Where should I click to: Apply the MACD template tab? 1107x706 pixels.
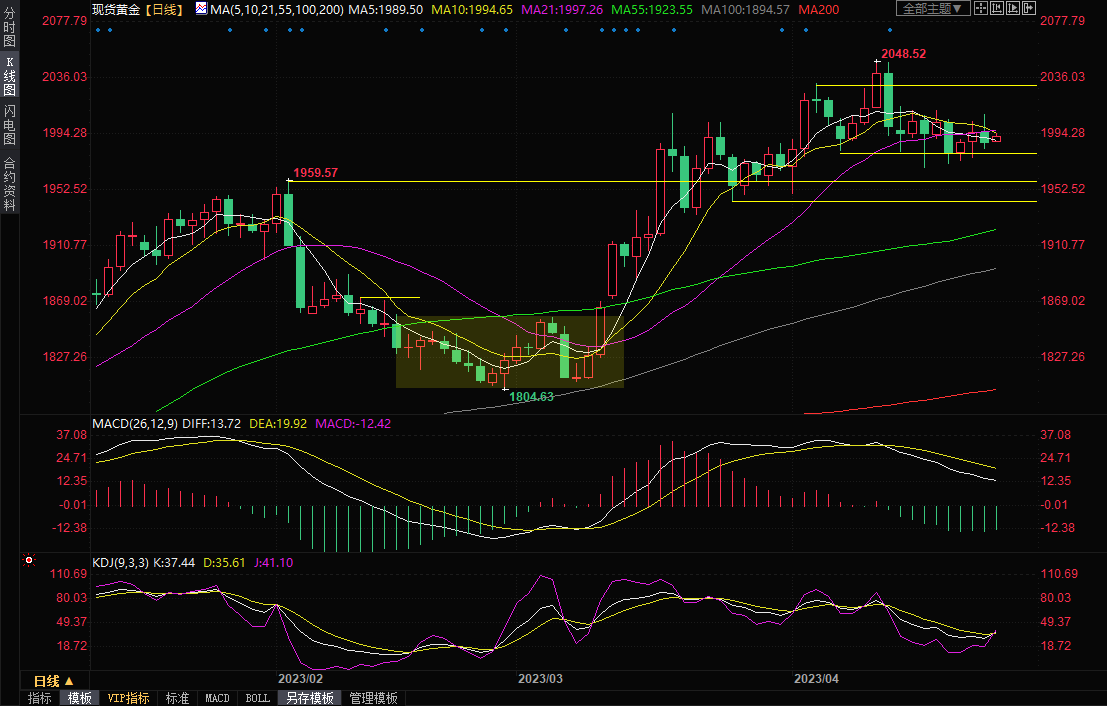pos(217,698)
